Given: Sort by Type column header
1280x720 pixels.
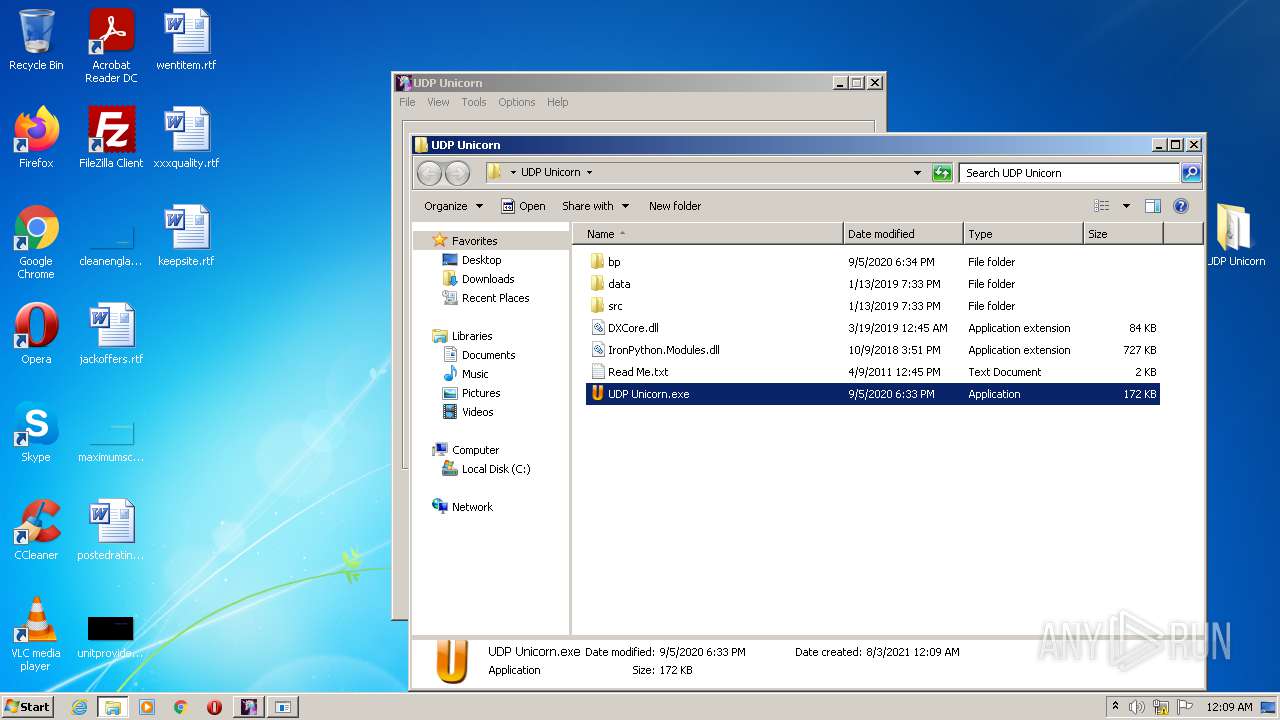Looking at the screenshot, I should tap(1023, 234).
